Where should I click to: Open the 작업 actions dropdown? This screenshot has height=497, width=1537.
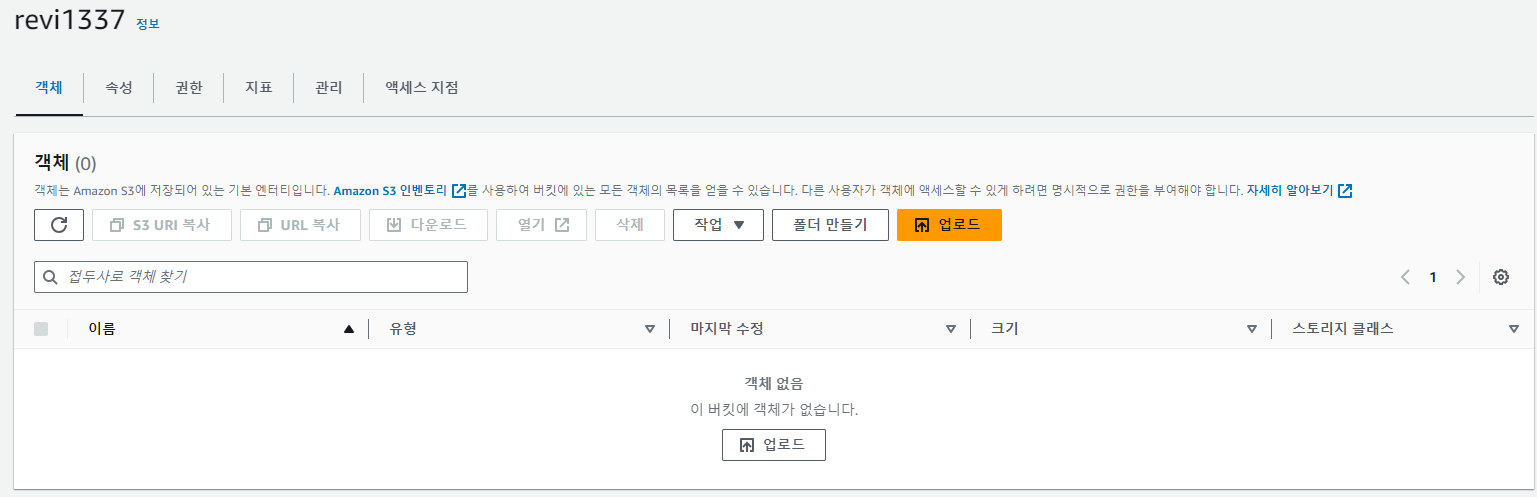(x=718, y=225)
